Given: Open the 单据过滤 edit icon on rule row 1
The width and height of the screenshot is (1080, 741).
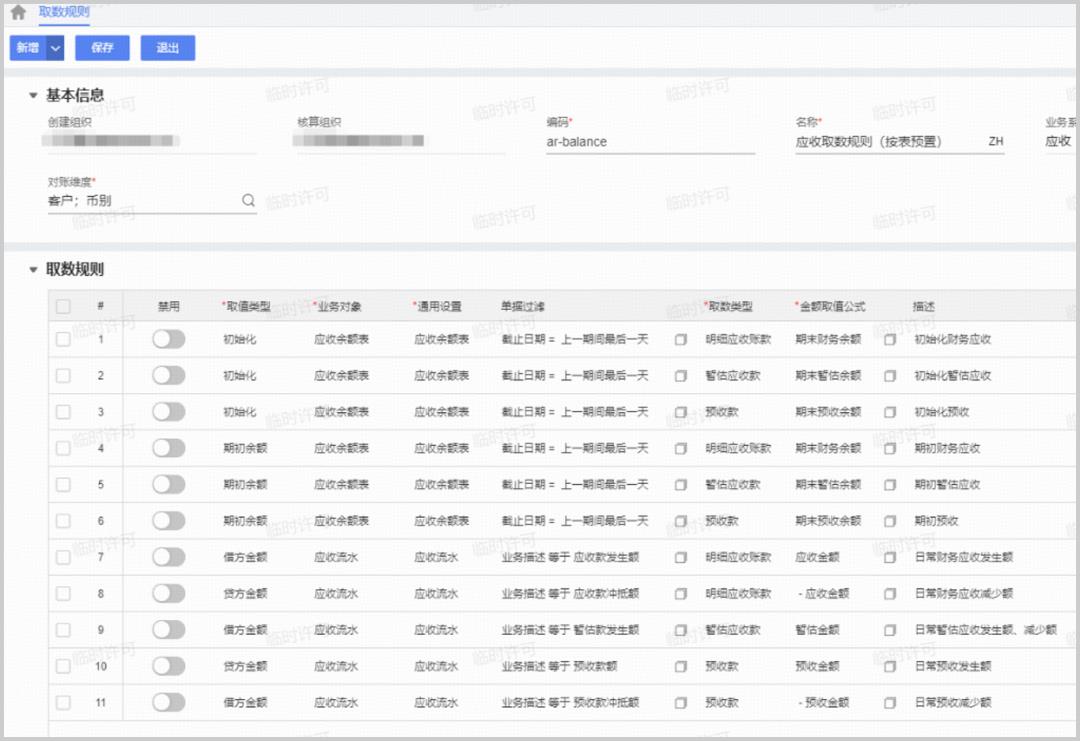Looking at the screenshot, I should [681, 338].
